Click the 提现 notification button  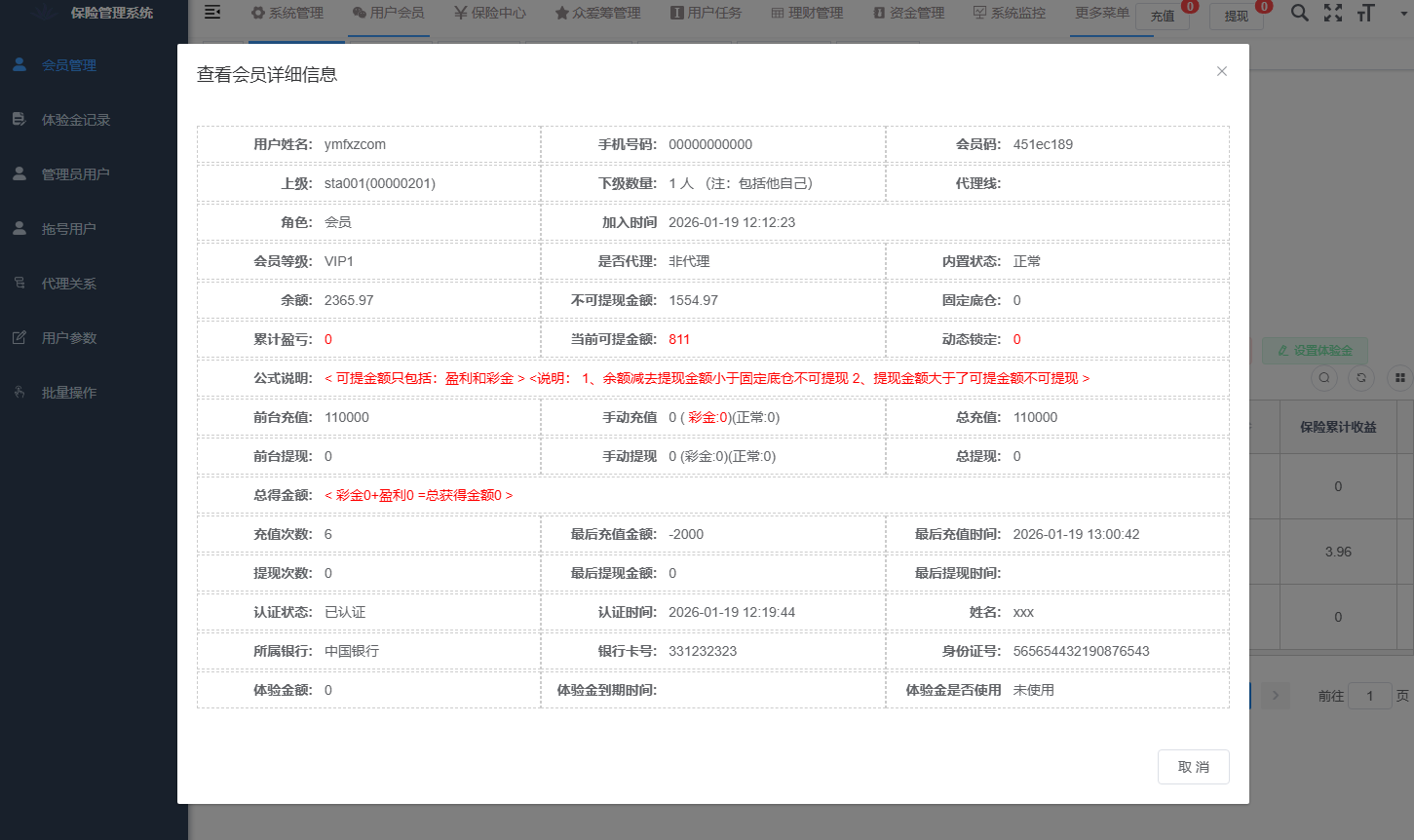[1237, 16]
